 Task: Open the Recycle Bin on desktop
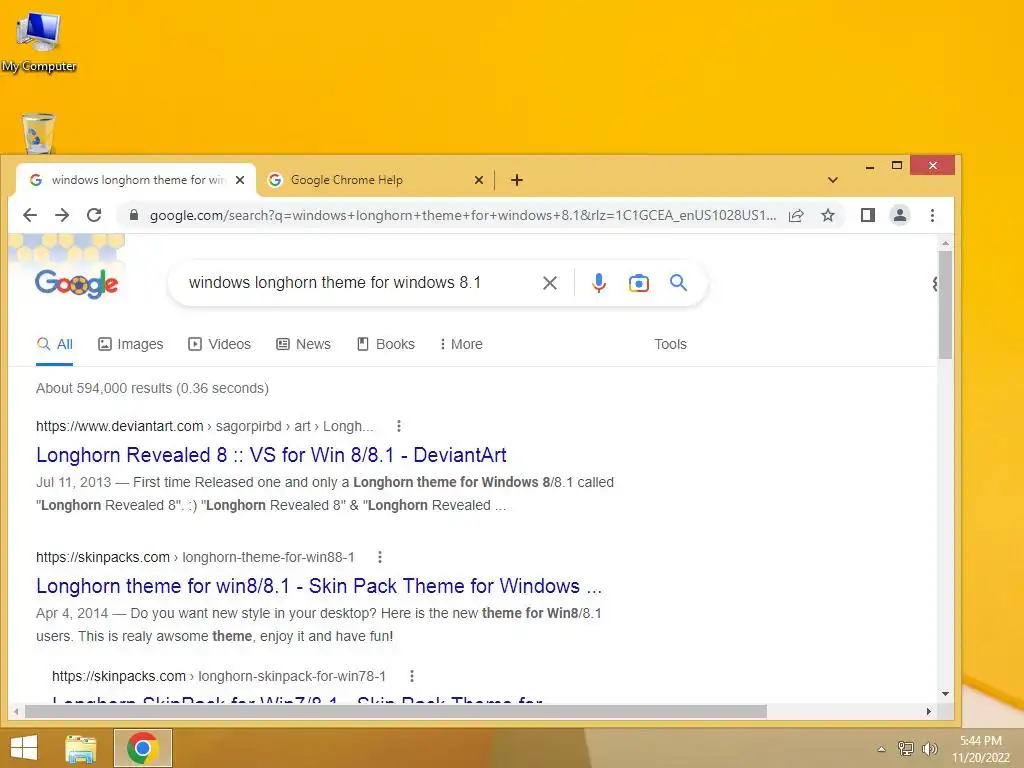pyautogui.click(x=39, y=133)
